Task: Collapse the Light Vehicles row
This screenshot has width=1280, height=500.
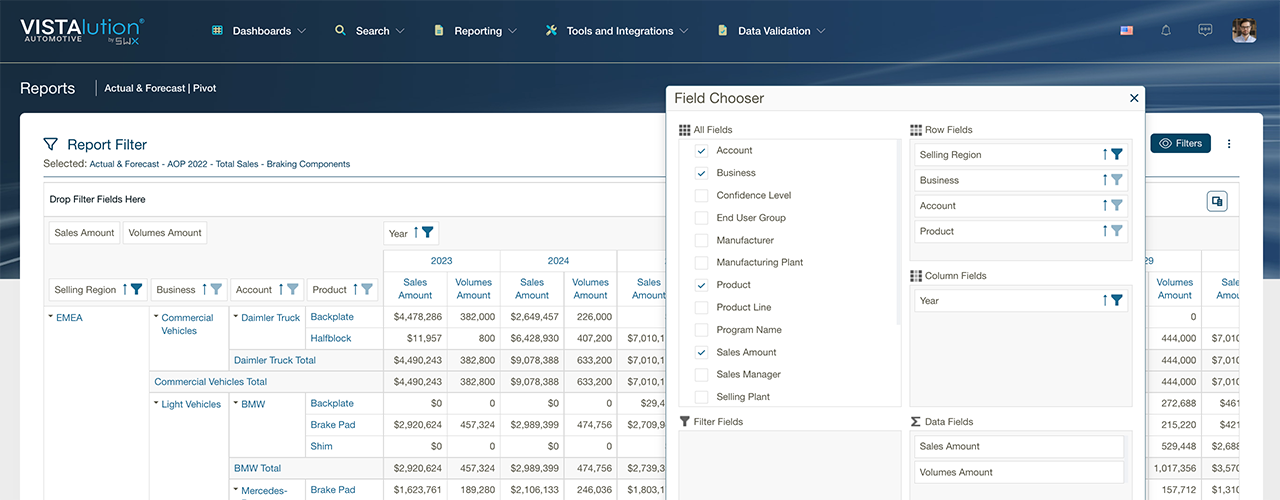Action: 156,405
